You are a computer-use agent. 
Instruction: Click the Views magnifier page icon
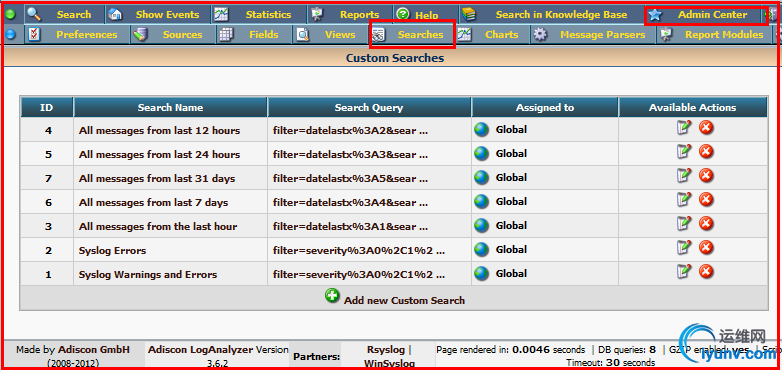click(303, 35)
